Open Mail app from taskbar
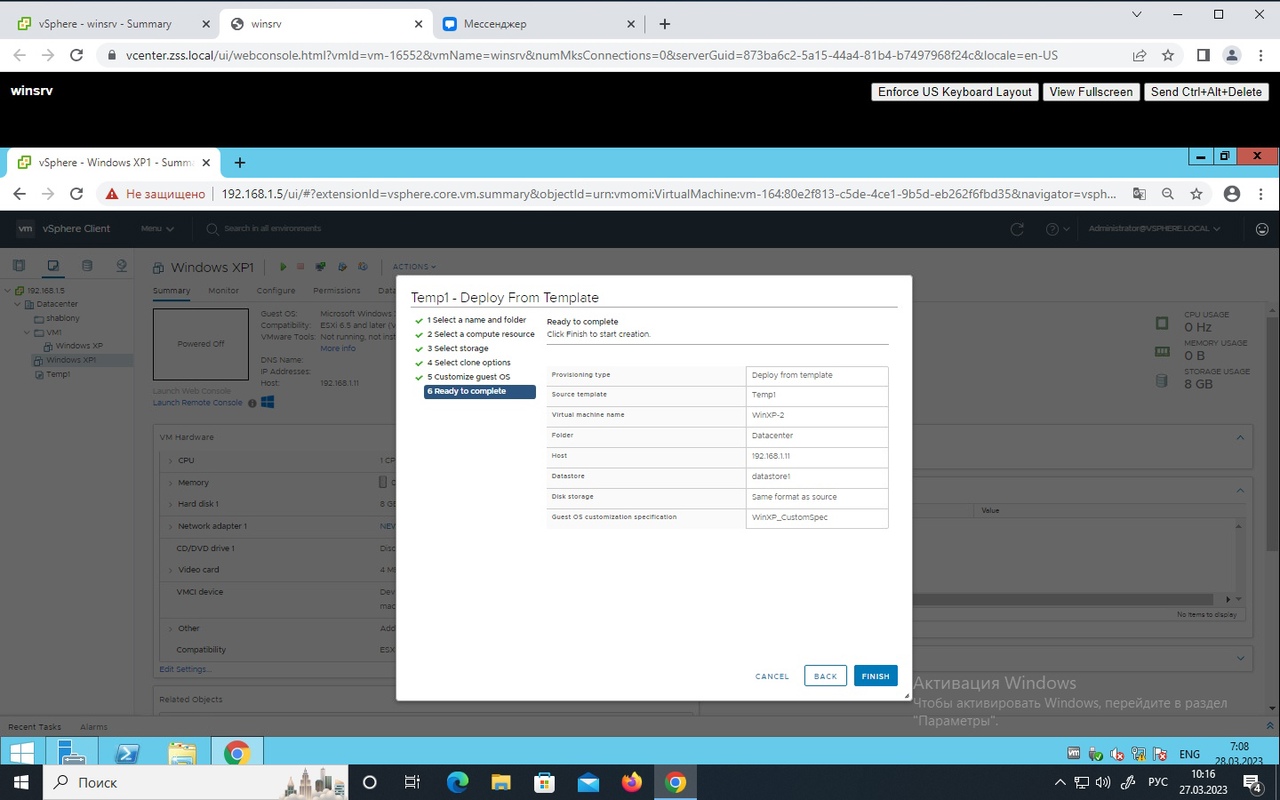This screenshot has height=800, width=1280. [588, 782]
